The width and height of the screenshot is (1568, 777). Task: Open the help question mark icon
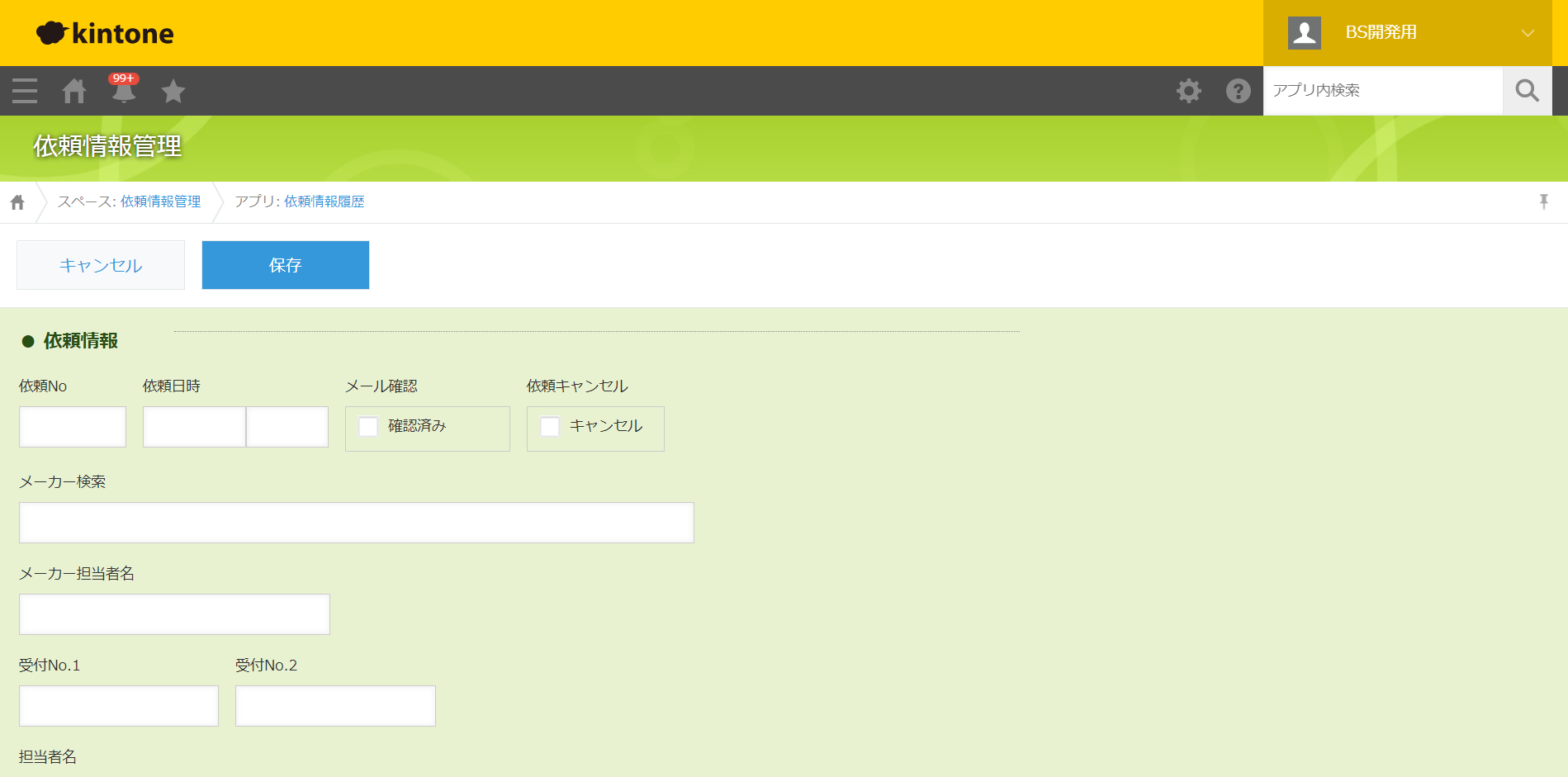(1238, 91)
